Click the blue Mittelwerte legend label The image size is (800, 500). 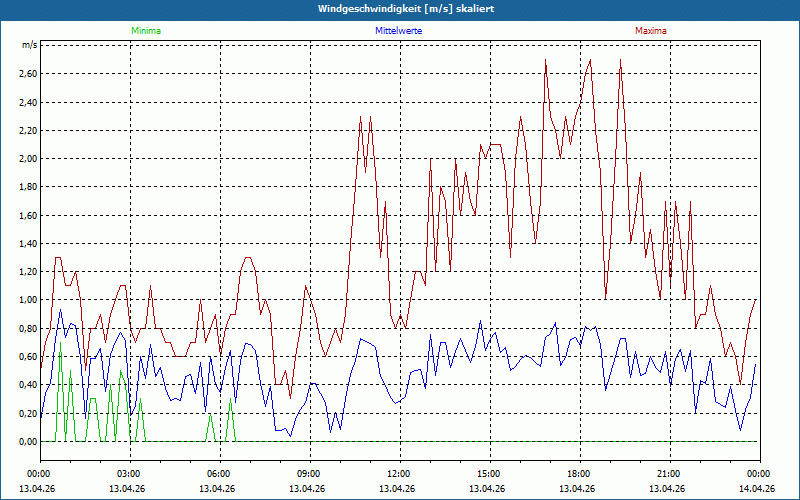[398, 31]
